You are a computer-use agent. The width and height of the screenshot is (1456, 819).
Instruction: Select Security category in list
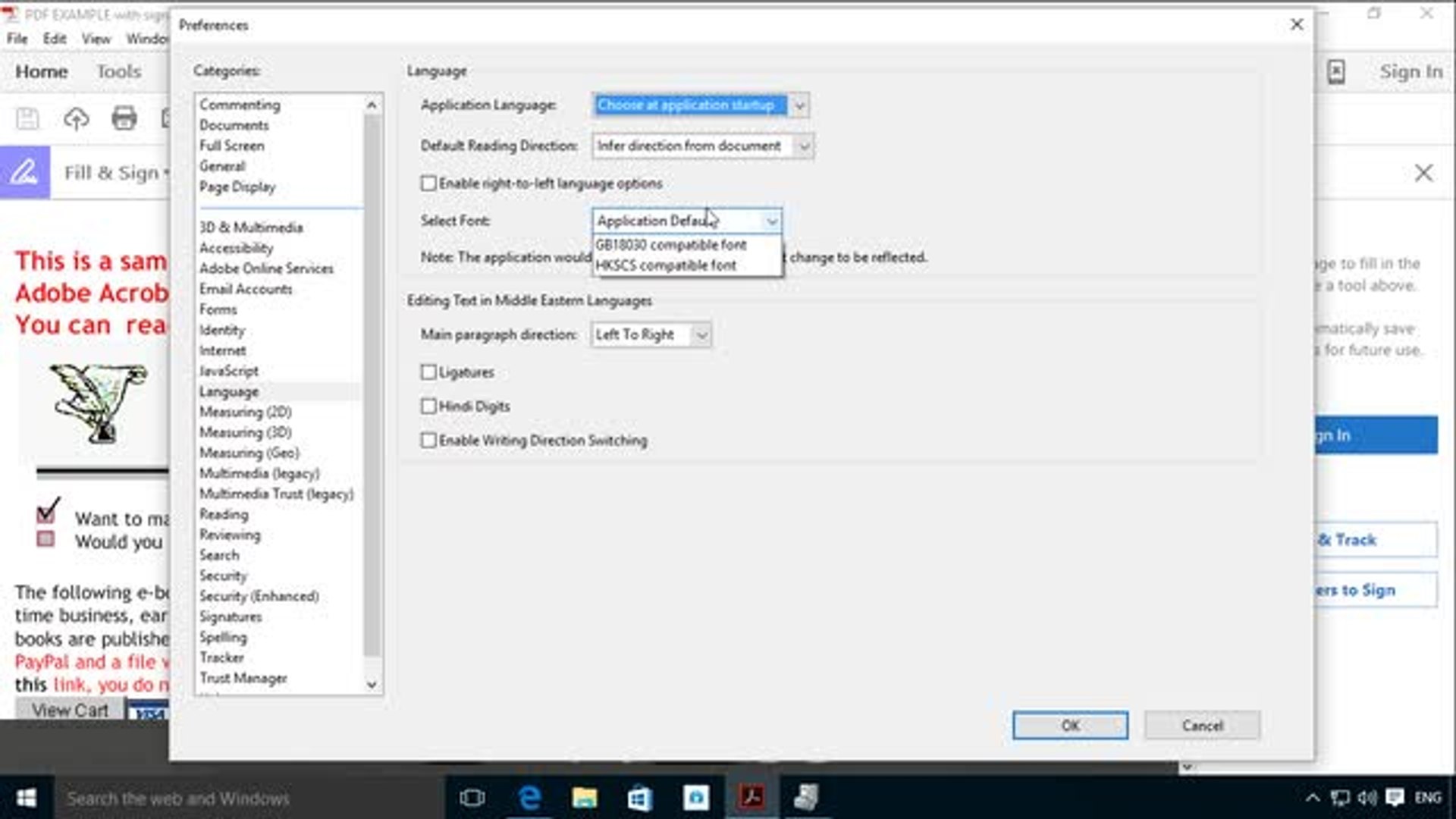point(223,576)
